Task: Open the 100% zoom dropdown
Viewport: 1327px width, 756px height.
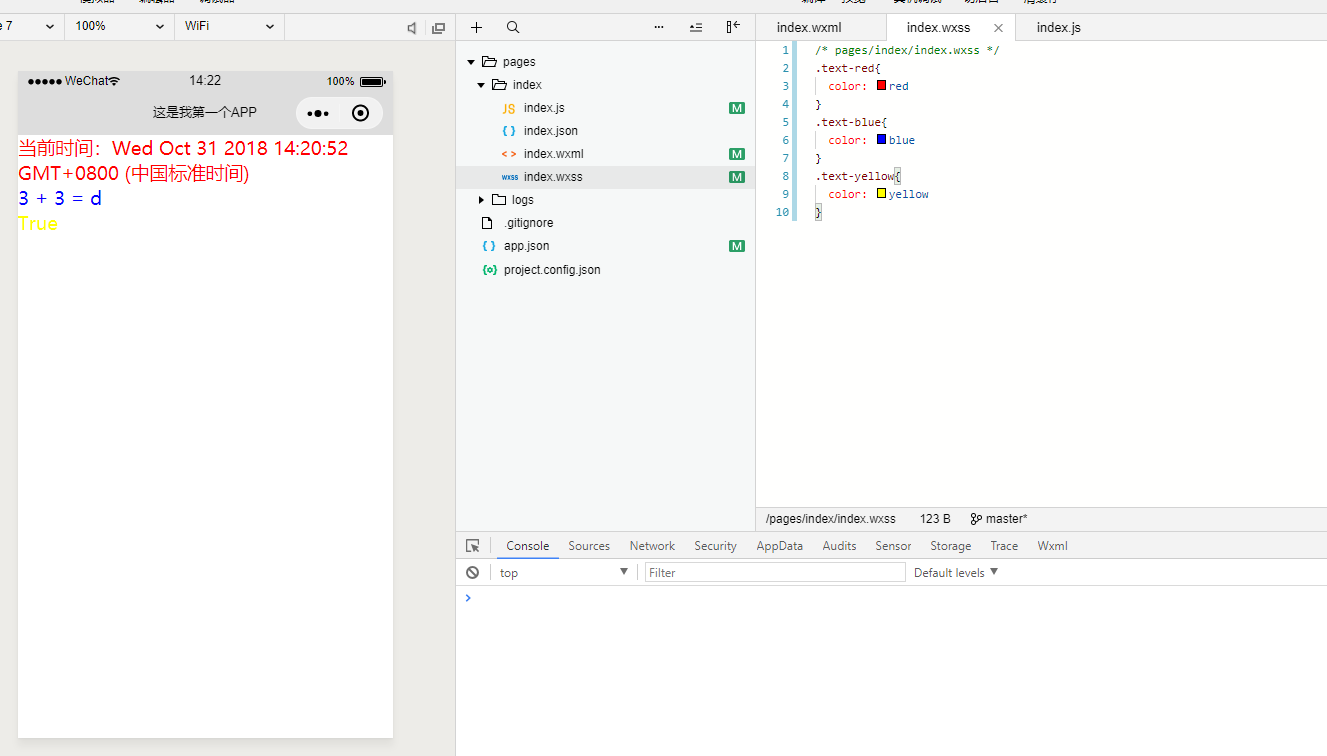Action: (x=119, y=27)
